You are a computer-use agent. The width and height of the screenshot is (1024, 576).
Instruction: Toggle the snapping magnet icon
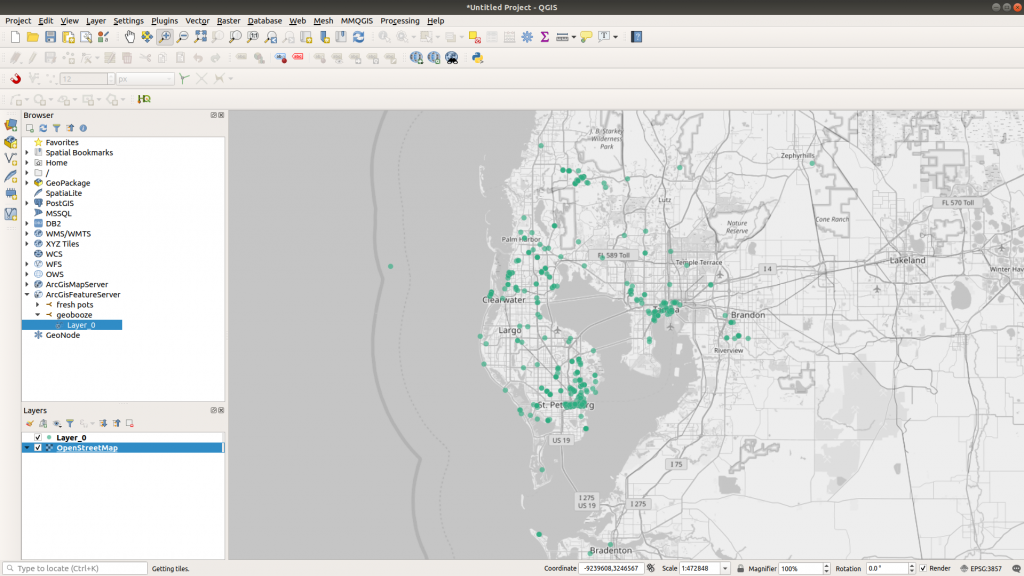pyautogui.click(x=15, y=79)
